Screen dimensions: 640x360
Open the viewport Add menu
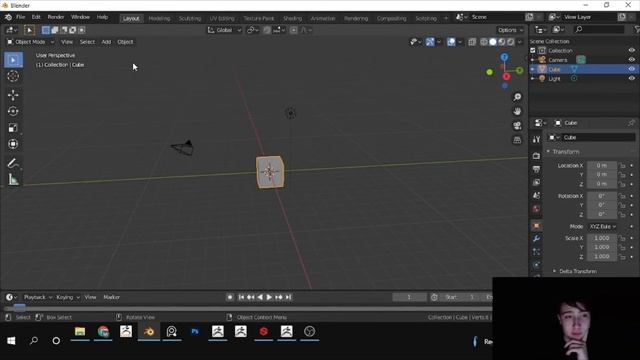(106, 42)
